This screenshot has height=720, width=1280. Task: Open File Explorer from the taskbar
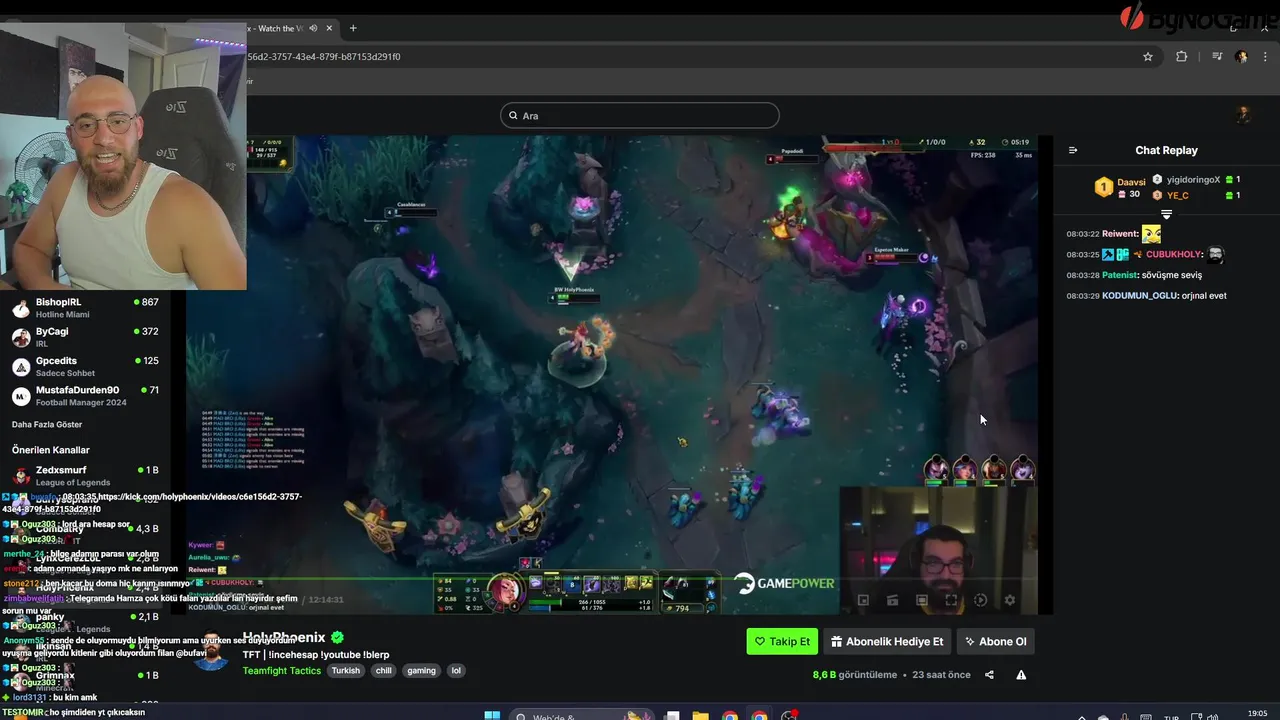pos(701,716)
